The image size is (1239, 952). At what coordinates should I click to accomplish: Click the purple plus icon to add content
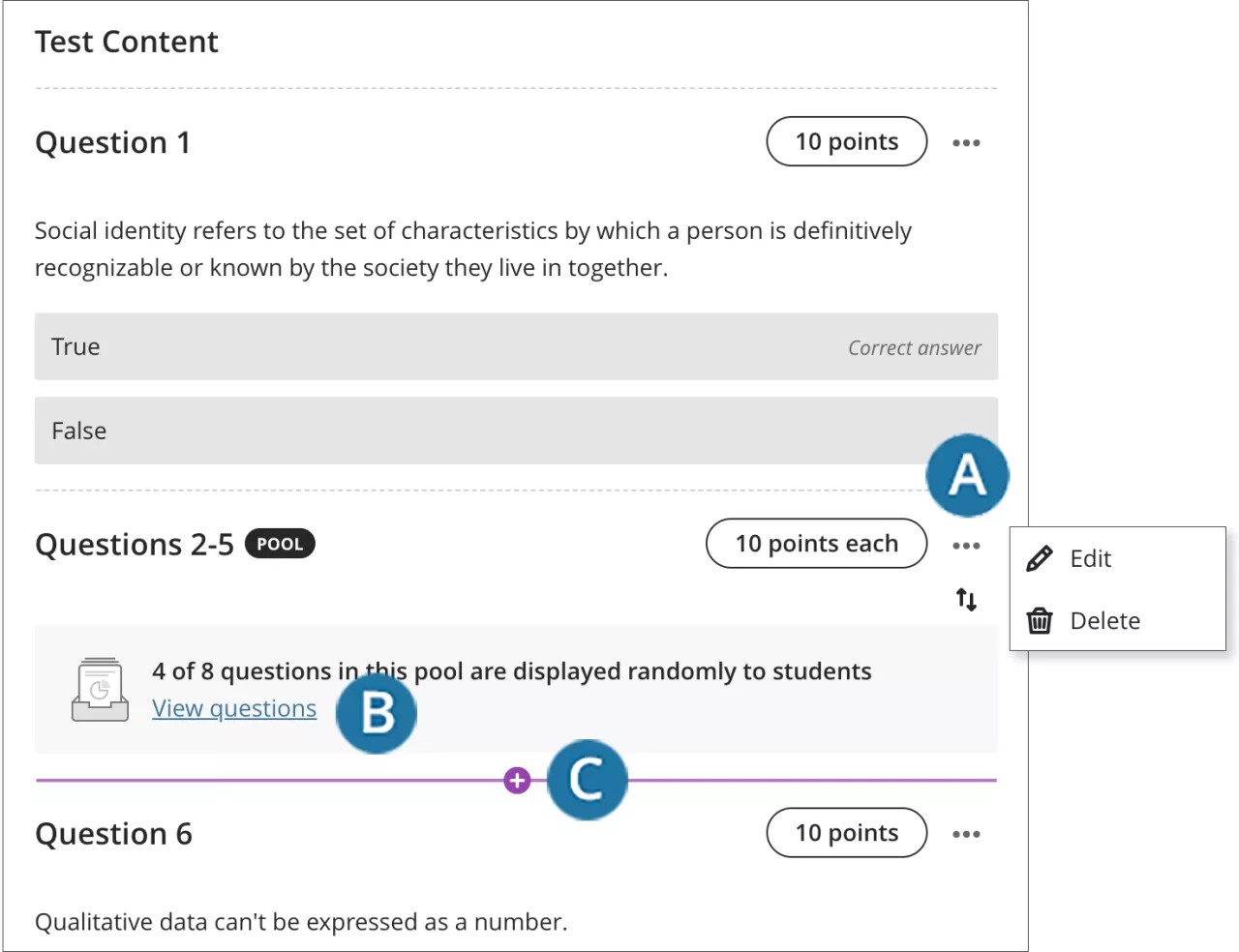pos(517,779)
